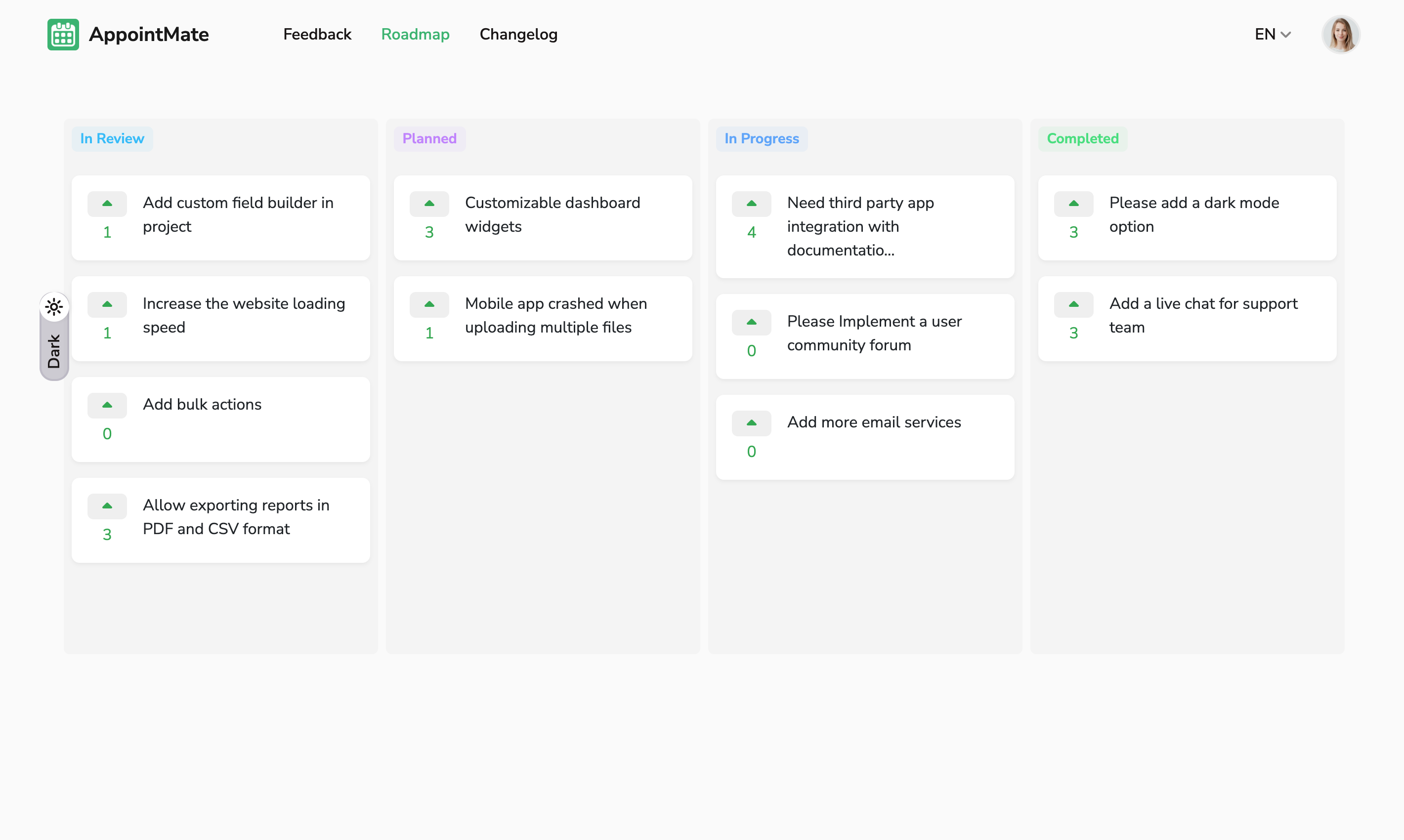Upvote 'Please add a dark mode option'

[1073, 204]
